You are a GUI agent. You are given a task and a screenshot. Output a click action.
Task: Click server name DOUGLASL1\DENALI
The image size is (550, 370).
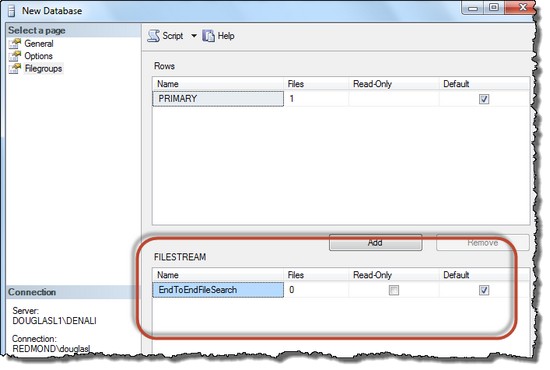click(54, 321)
